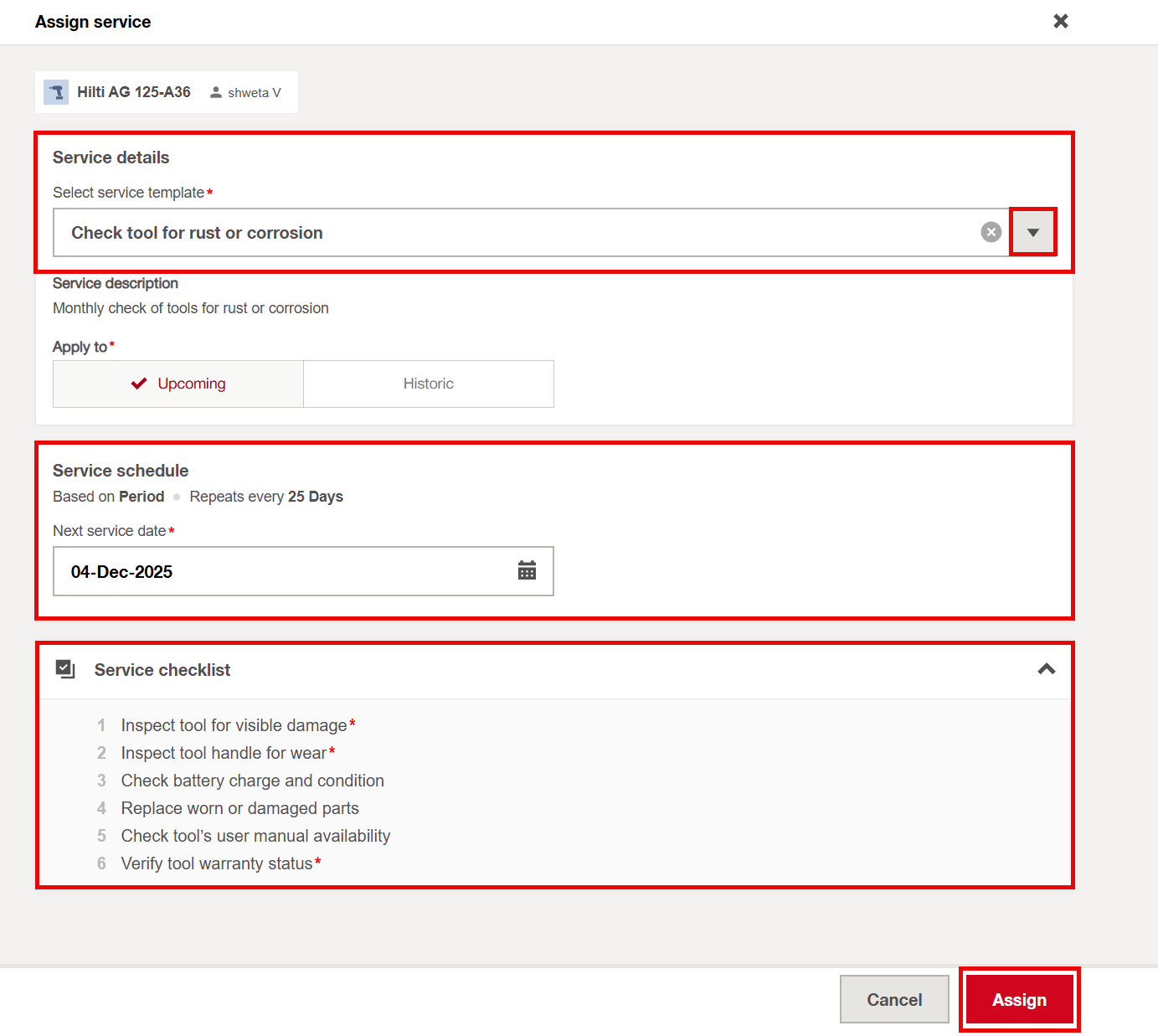Click the Service checklist icon

(x=65, y=669)
